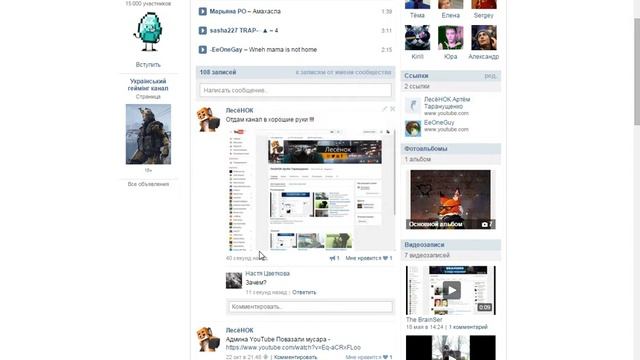Open Настя Цветкова commenter avatar
This screenshot has height=360, width=640.
pos(234,280)
